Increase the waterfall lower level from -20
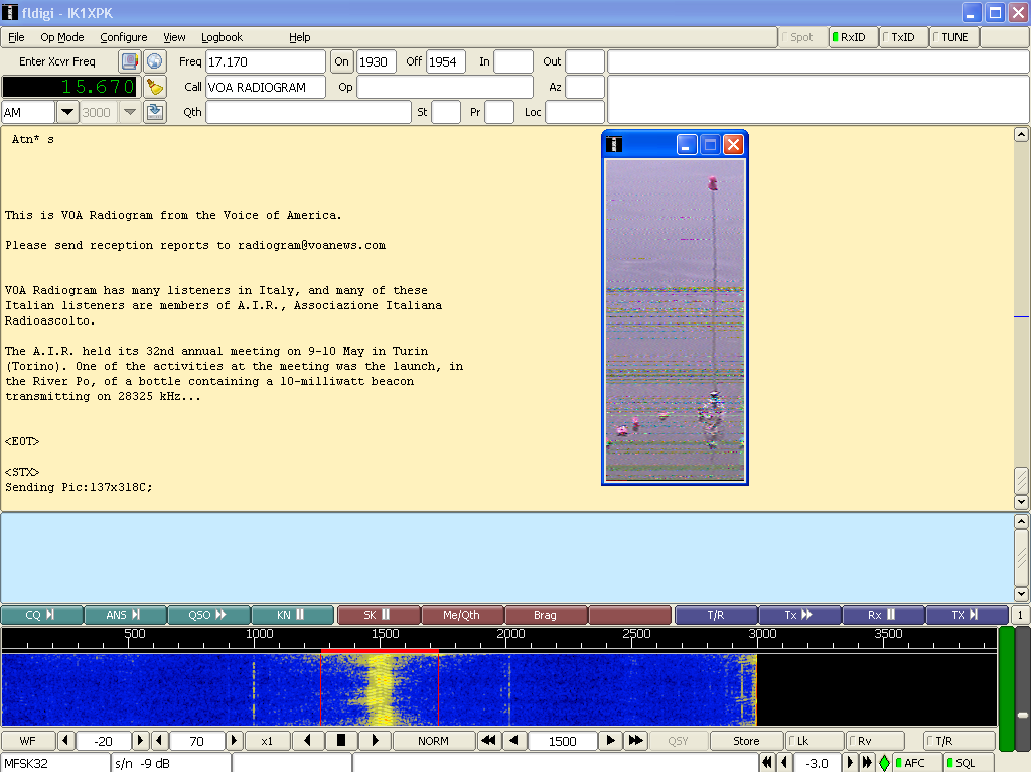 point(140,741)
